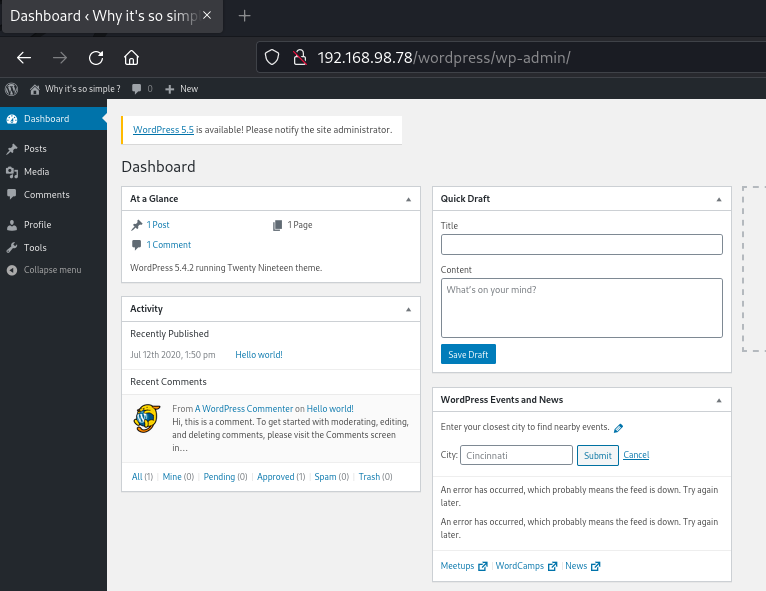Collapse the At a Glance panel
The width and height of the screenshot is (766, 591).
coord(408,199)
